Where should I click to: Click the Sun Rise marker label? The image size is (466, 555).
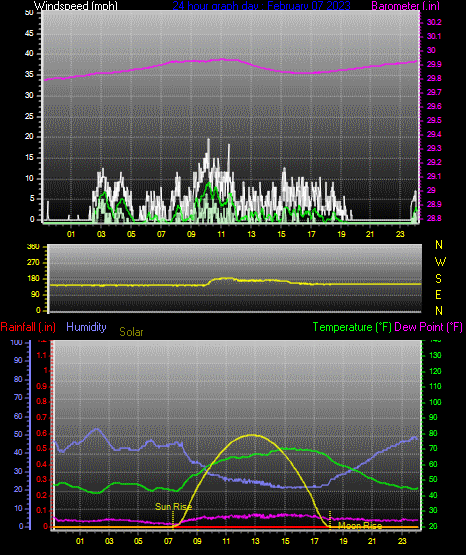click(x=173, y=507)
